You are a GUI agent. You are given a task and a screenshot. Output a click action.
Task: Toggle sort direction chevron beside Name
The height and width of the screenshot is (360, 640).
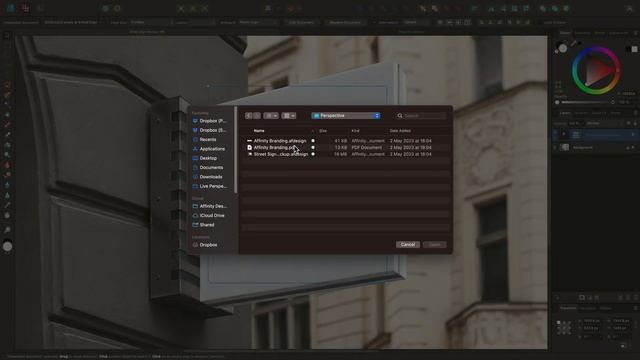click(x=313, y=131)
